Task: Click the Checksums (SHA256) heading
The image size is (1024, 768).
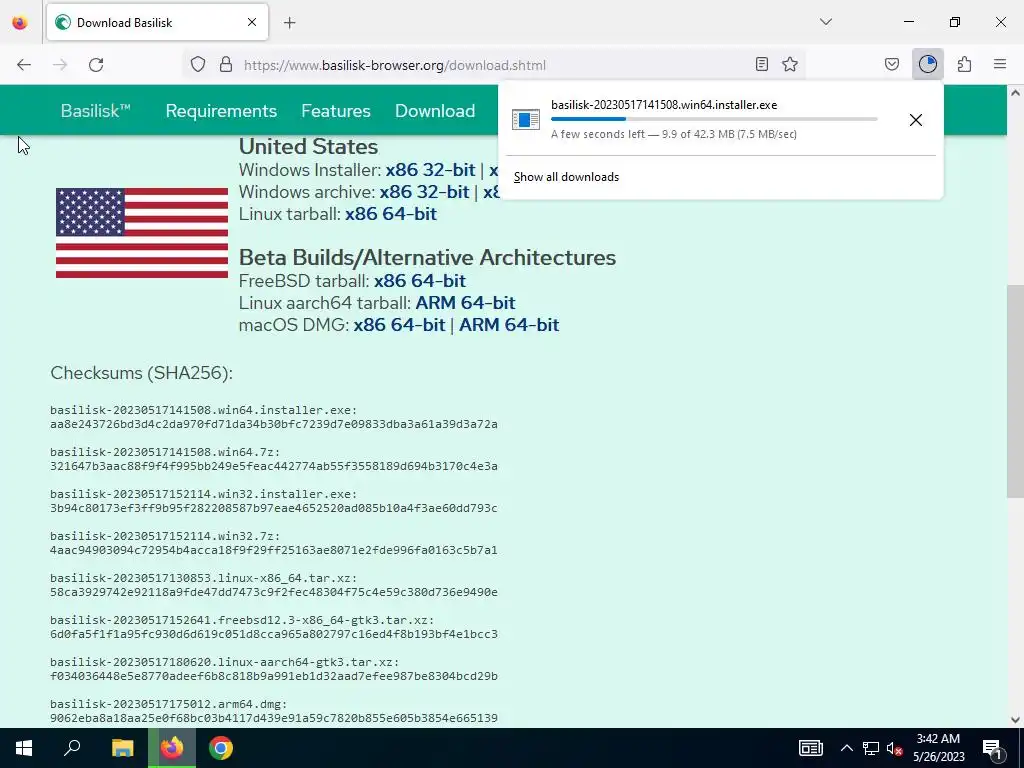Action: (142, 373)
